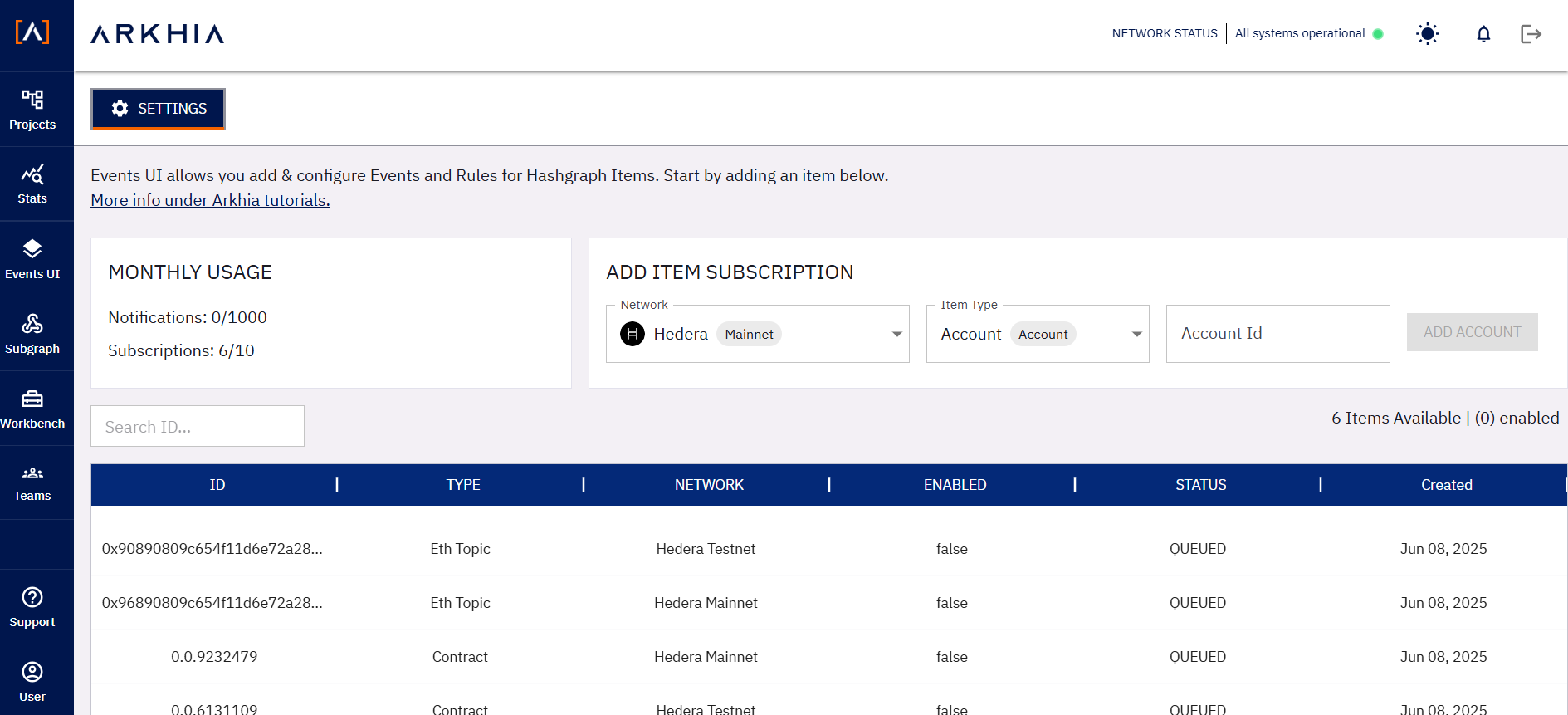Sort by the STATUS column header
The image size is (1568, 715).
1200,485
